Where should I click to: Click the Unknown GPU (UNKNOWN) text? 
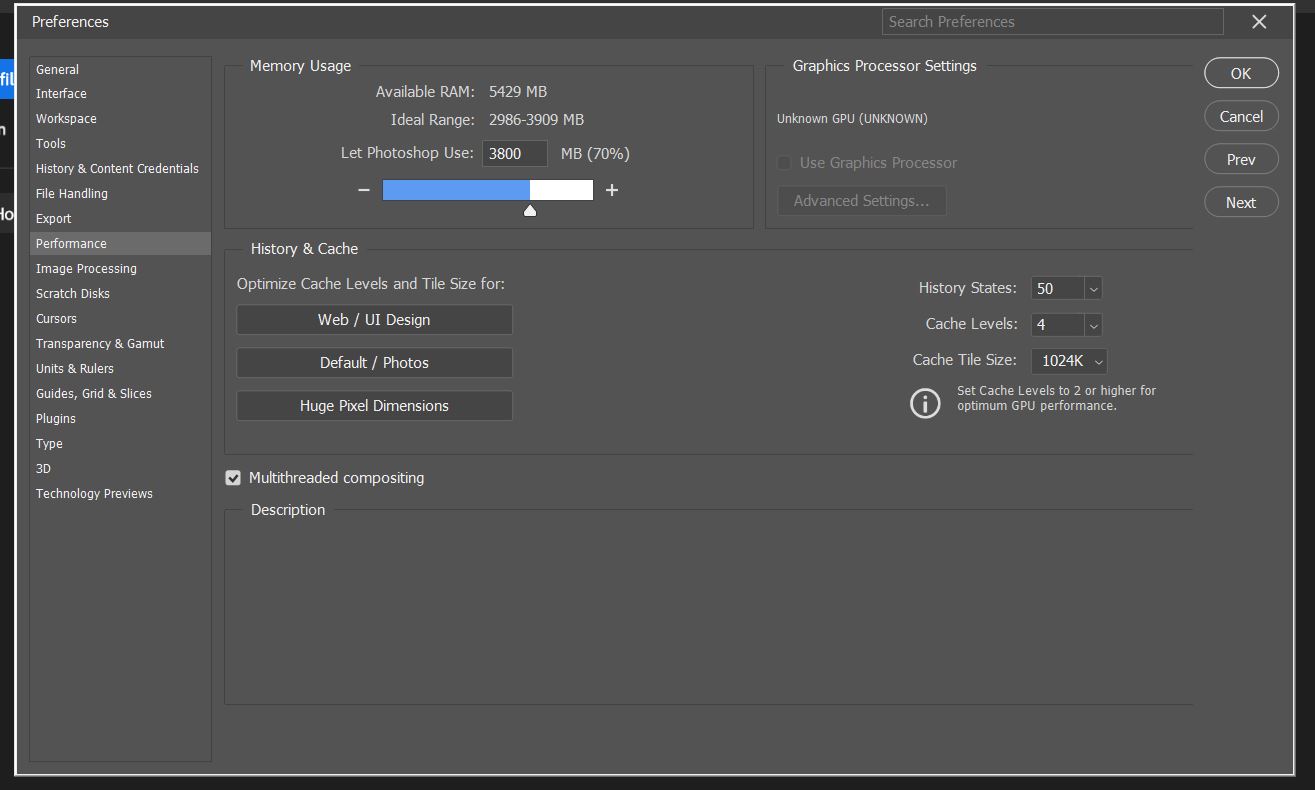(x=852, y=119)
